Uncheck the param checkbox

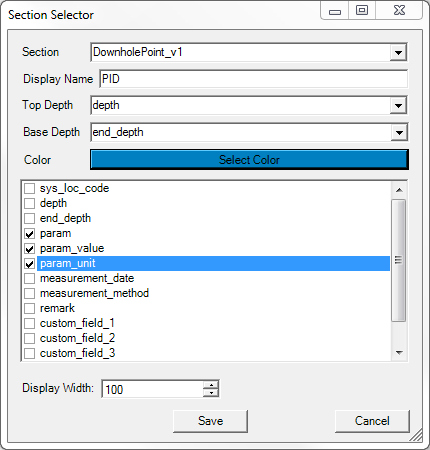tap(30, 234)
